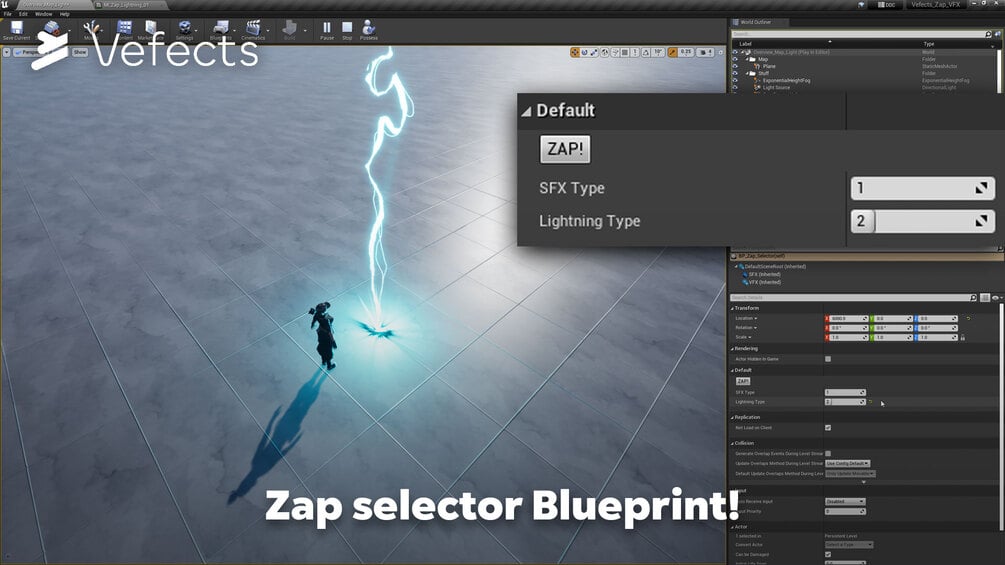Click the Search Details input field
The height and width of the screenshot is (565, 1005).
pos(854,298)
